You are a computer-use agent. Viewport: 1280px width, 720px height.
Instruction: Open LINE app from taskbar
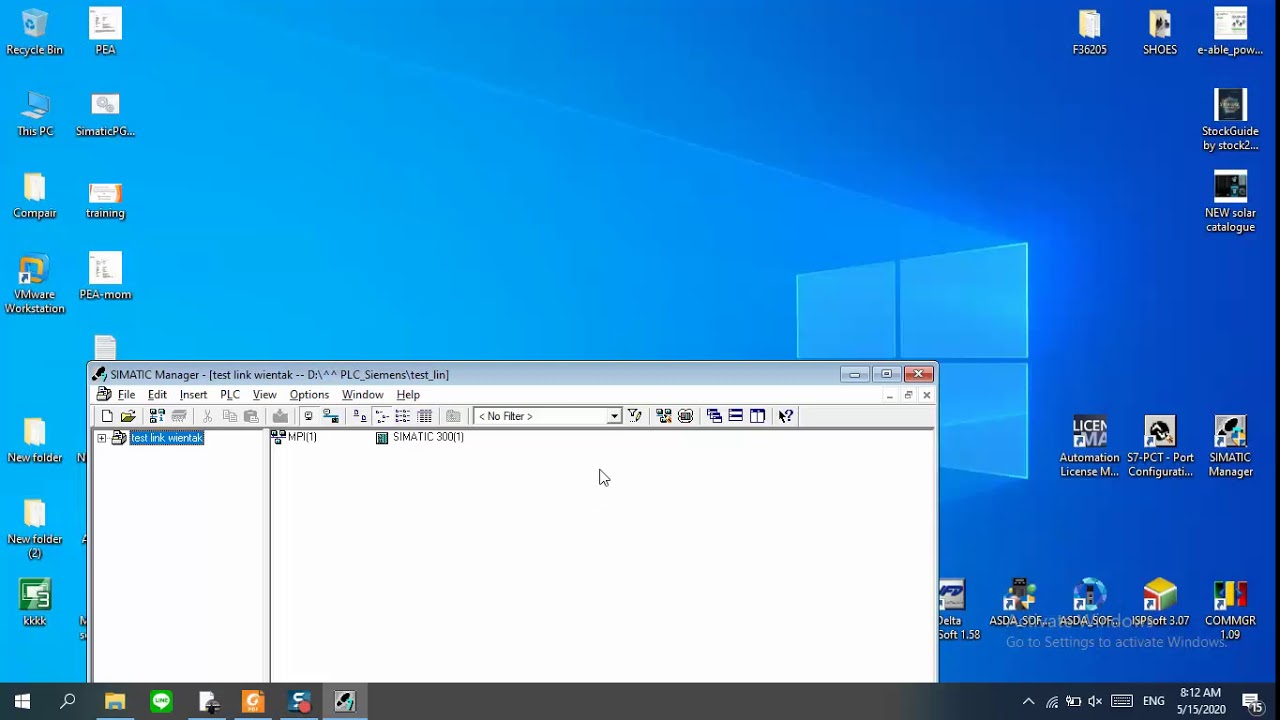[x=161, y=702]
